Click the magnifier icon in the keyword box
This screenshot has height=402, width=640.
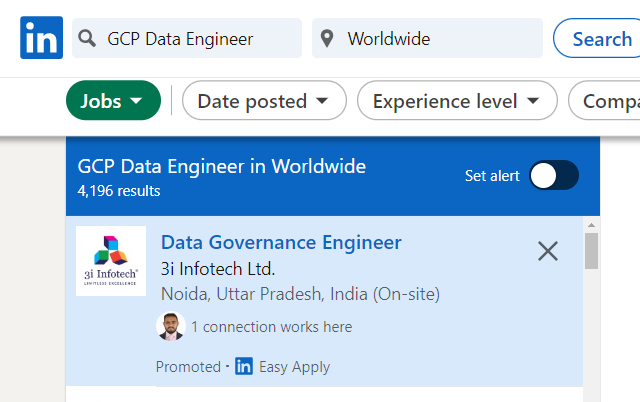tap(87, 39)
